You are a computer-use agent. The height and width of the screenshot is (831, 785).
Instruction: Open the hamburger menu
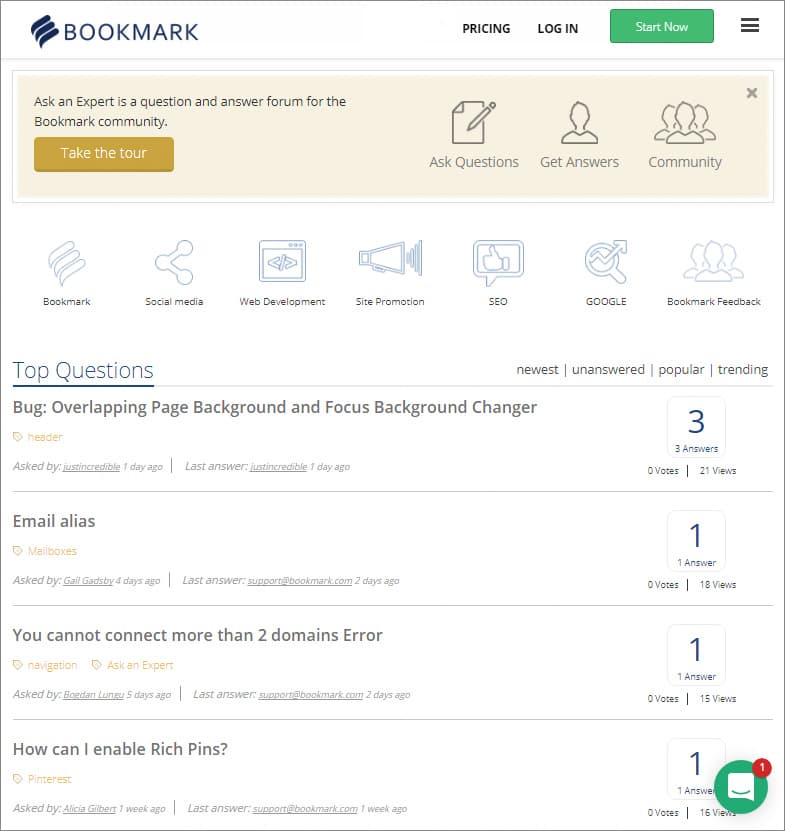(x=749, y=25)
